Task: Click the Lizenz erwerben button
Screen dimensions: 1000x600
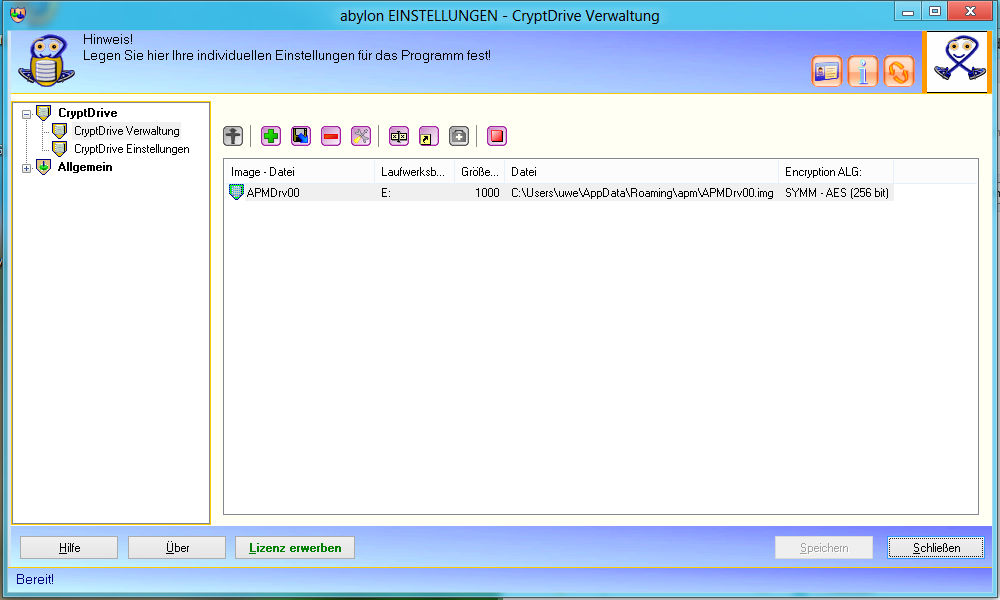Action: pos(295,548)
